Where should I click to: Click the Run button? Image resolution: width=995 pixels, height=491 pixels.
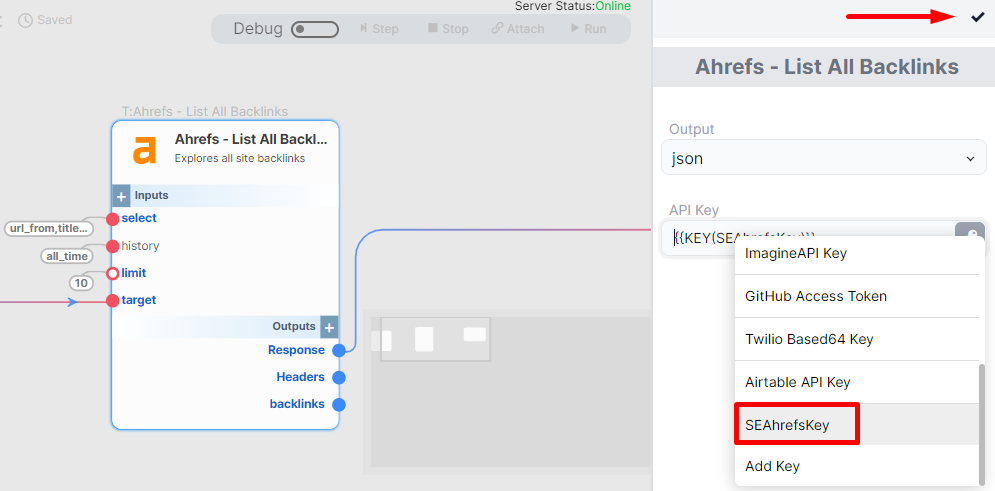[x=588, y=29]
